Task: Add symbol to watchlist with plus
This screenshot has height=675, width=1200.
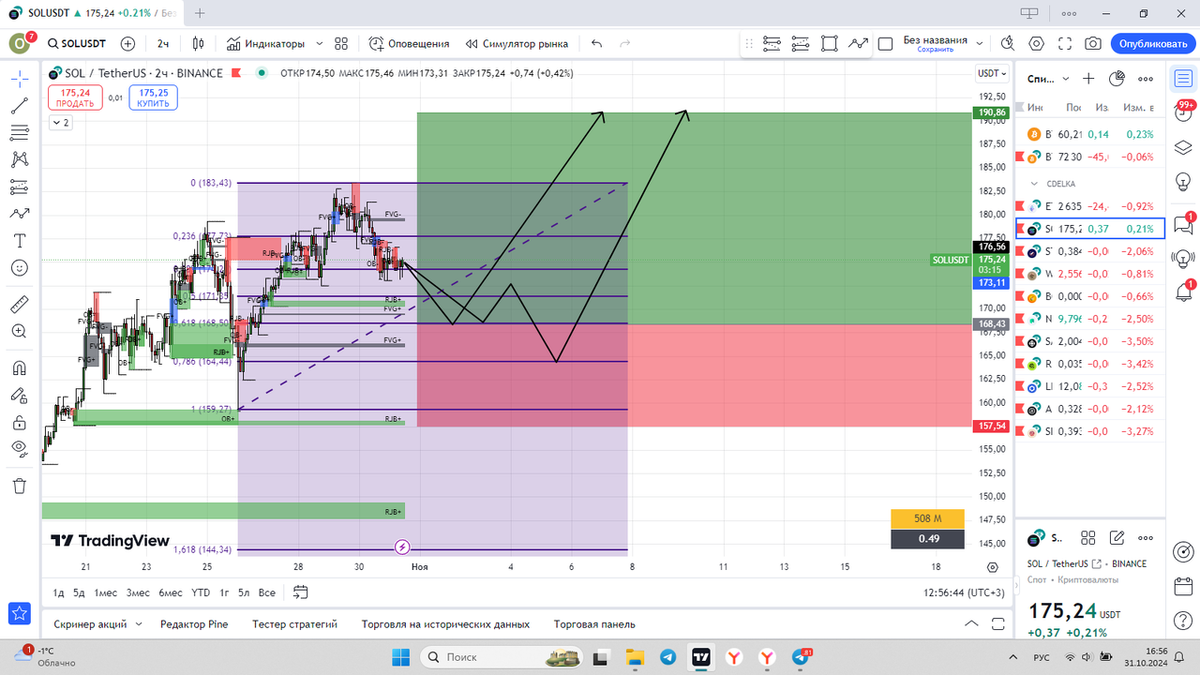Action: (x=1089, y=78)
